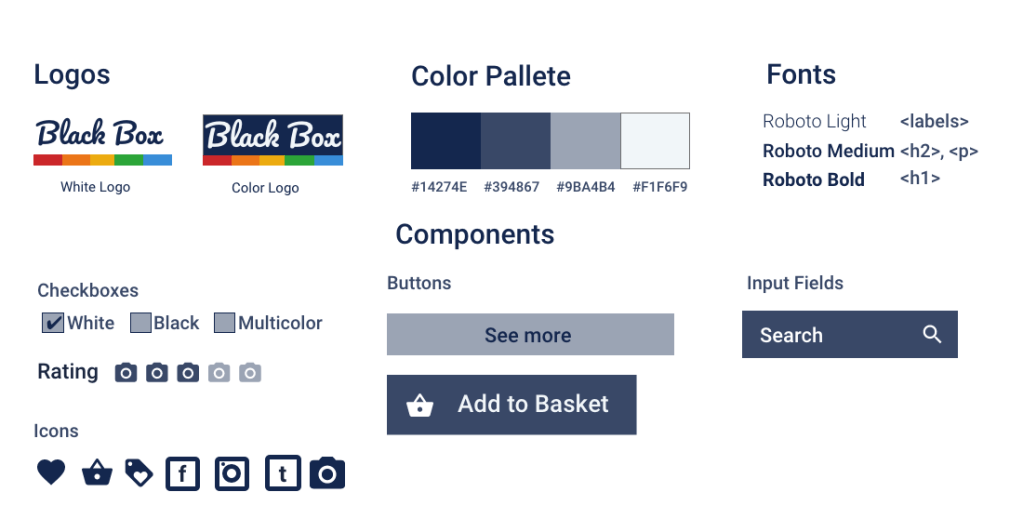Click the large camera icon under Icons
1023x532 pixels.
coord(327,473)
